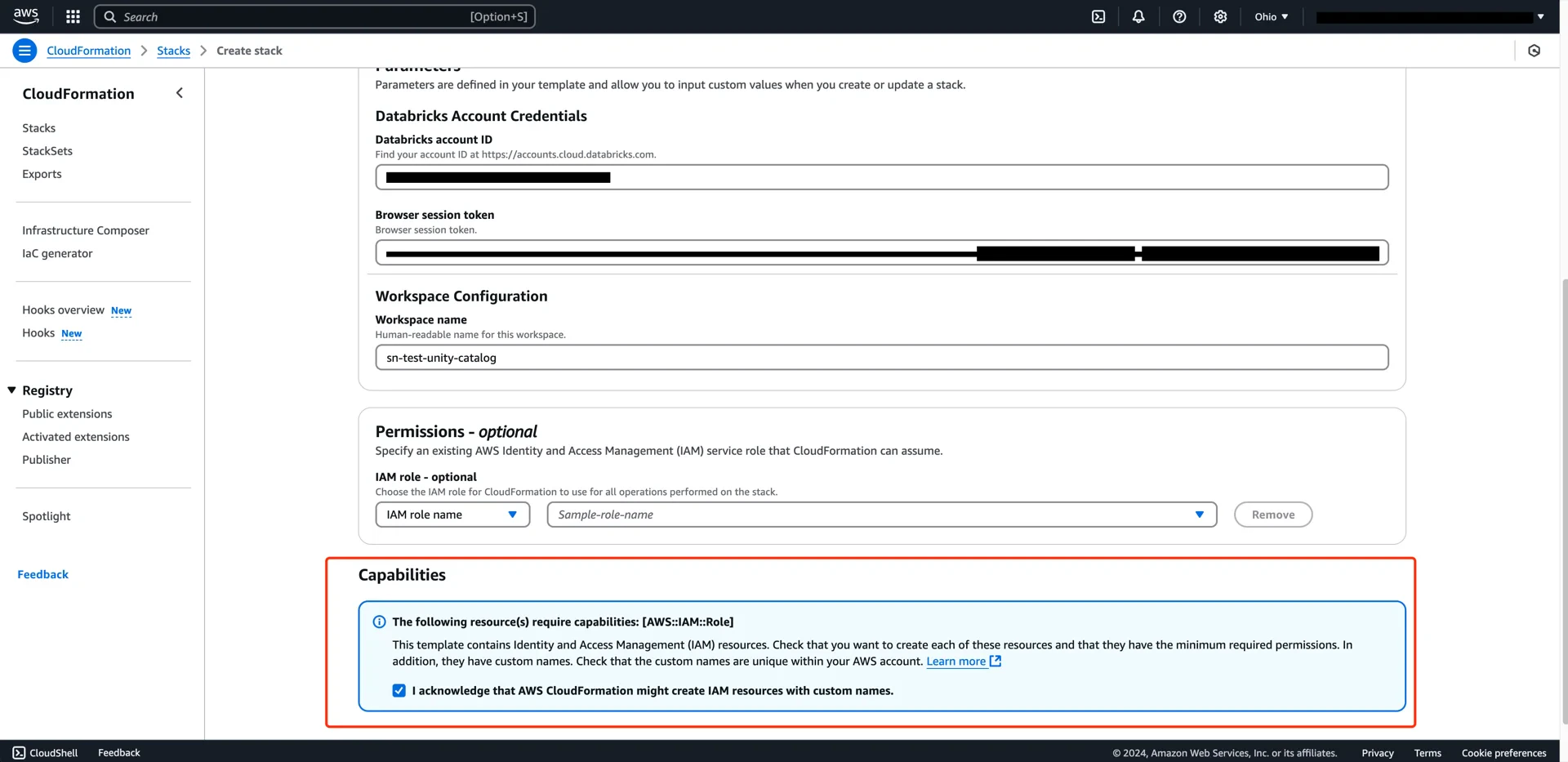Open CloudShell from the footer bar
Viewport: 1568px width, 762px height.
click(45, 752)
